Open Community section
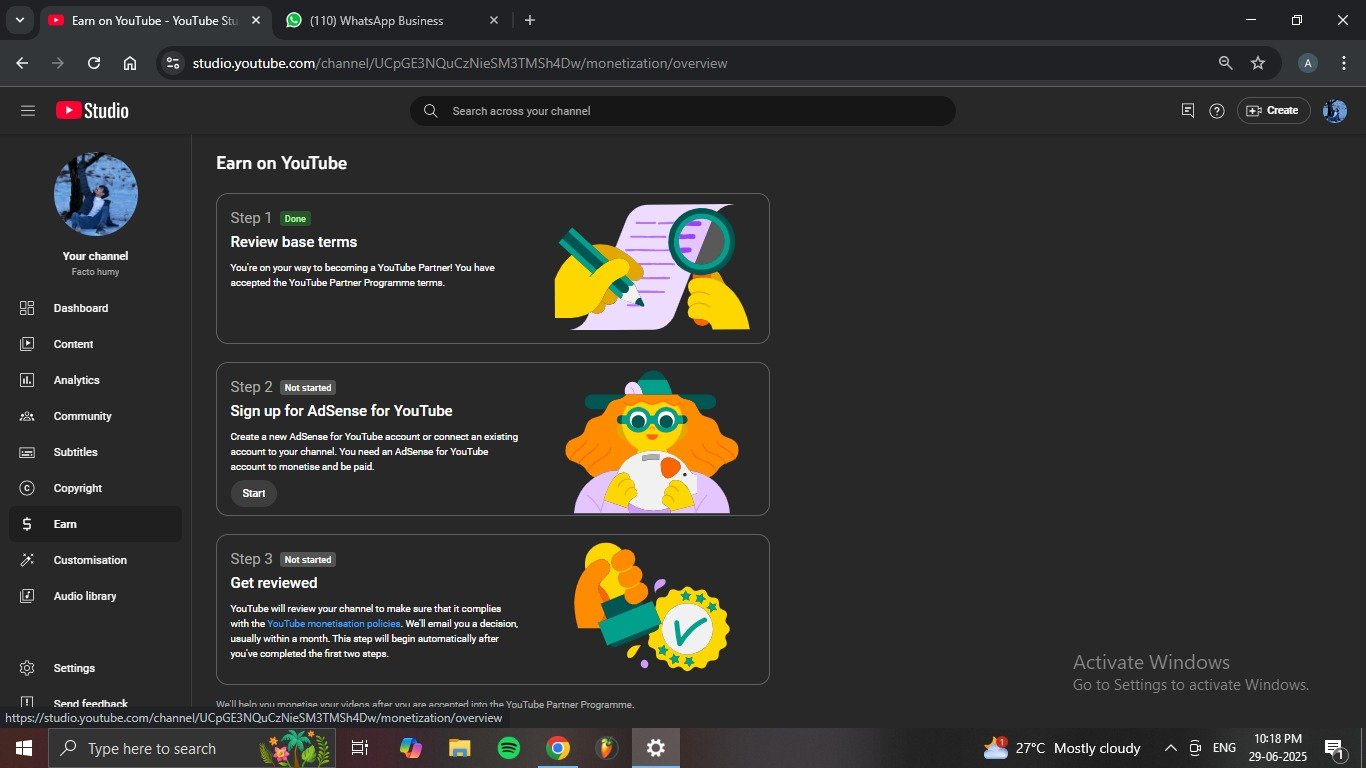This screenshot has height=768, width=1366. (96, 416)
